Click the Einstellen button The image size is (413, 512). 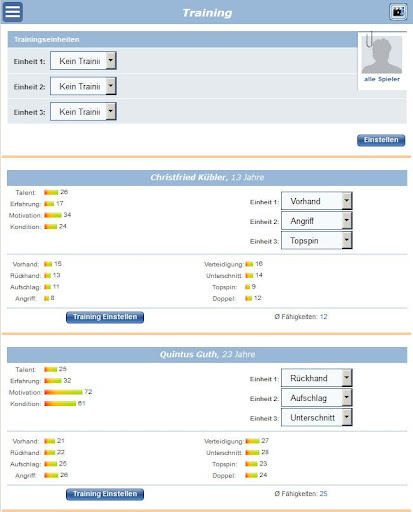coord(381,140)
